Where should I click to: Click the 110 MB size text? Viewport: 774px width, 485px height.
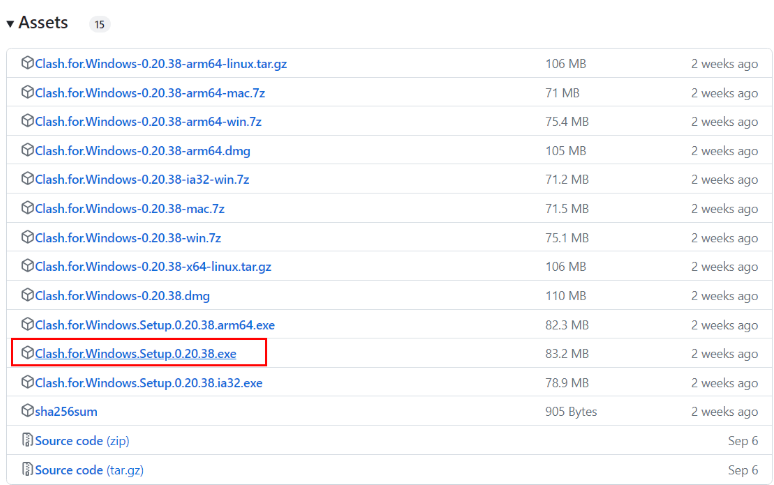(x=566, y=296)
